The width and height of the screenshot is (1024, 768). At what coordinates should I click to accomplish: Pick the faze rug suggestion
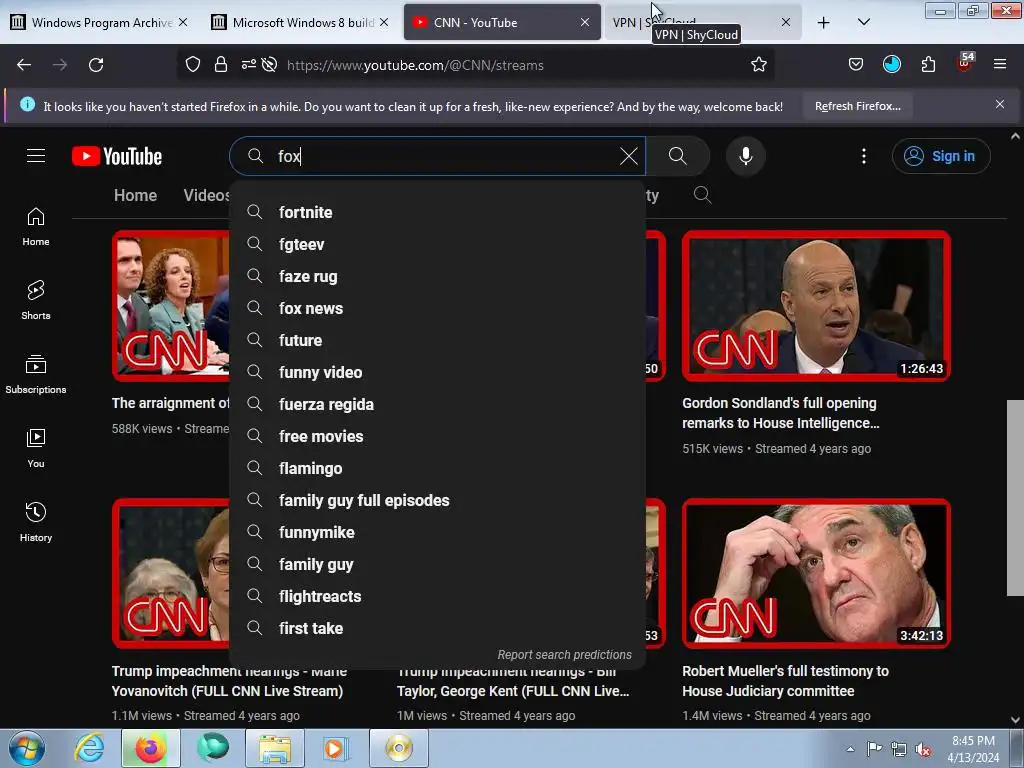(438, 276)
